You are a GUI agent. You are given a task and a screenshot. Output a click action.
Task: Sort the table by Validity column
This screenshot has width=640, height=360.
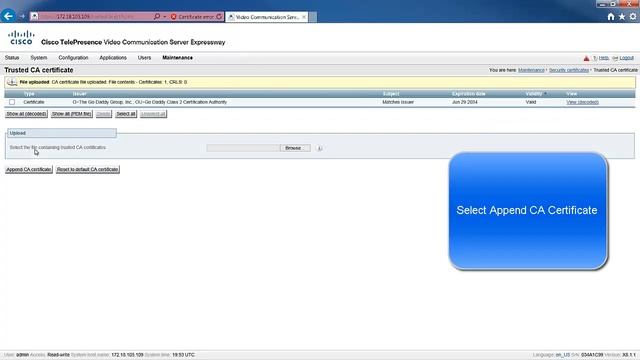[x=534, y=94]
